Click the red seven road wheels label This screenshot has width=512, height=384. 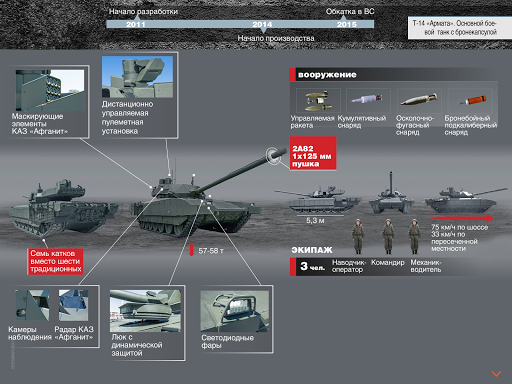[55, 262]
